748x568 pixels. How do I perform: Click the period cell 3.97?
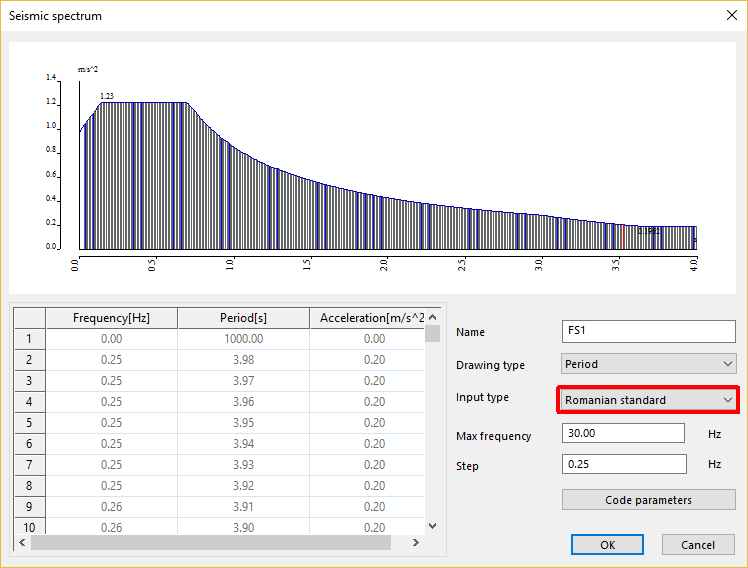point(243,381)
